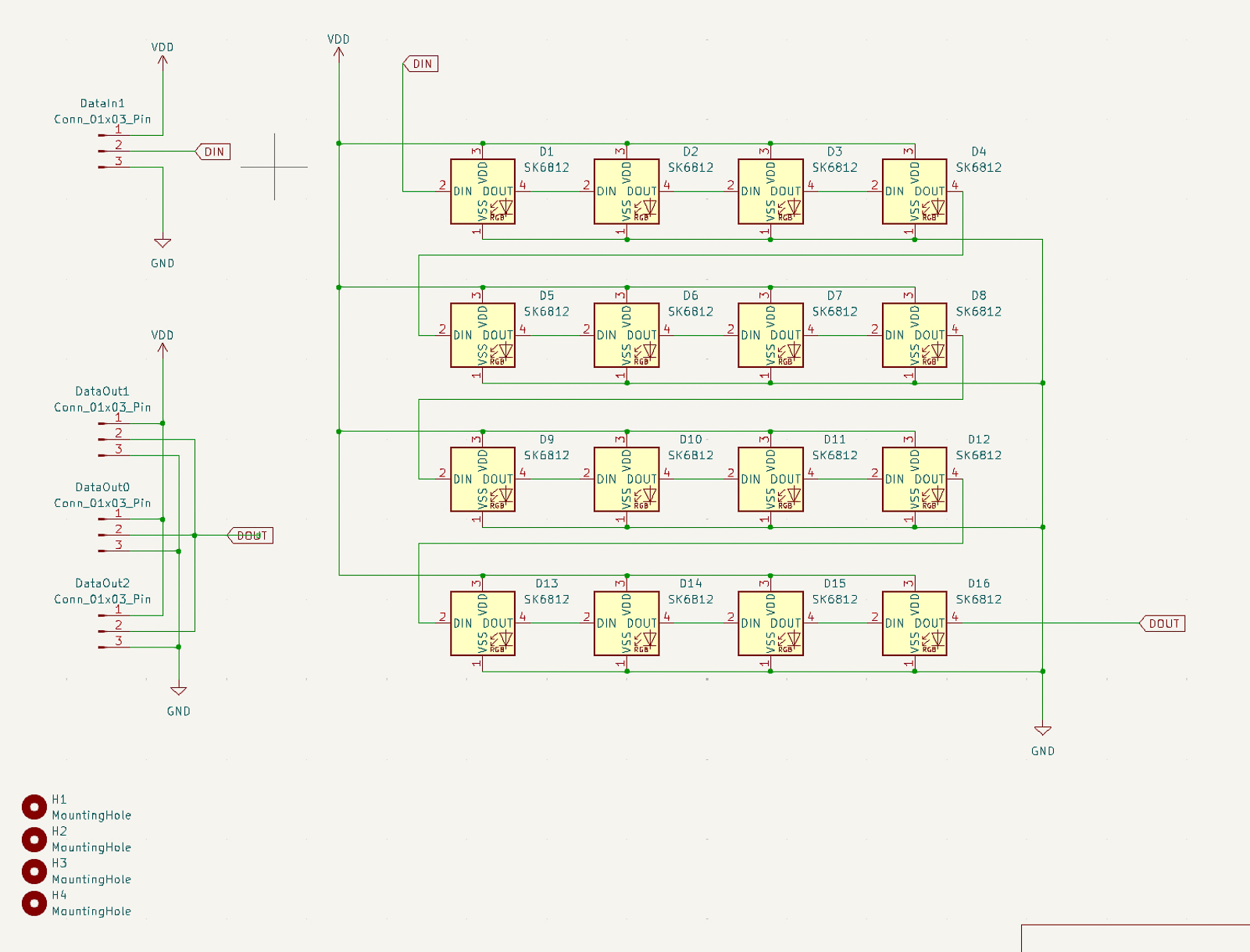This screenshot has height=952, width=1250.
Task: Select LED symbol D9 body
Action: pyautogui.click(x=483, y=480)
